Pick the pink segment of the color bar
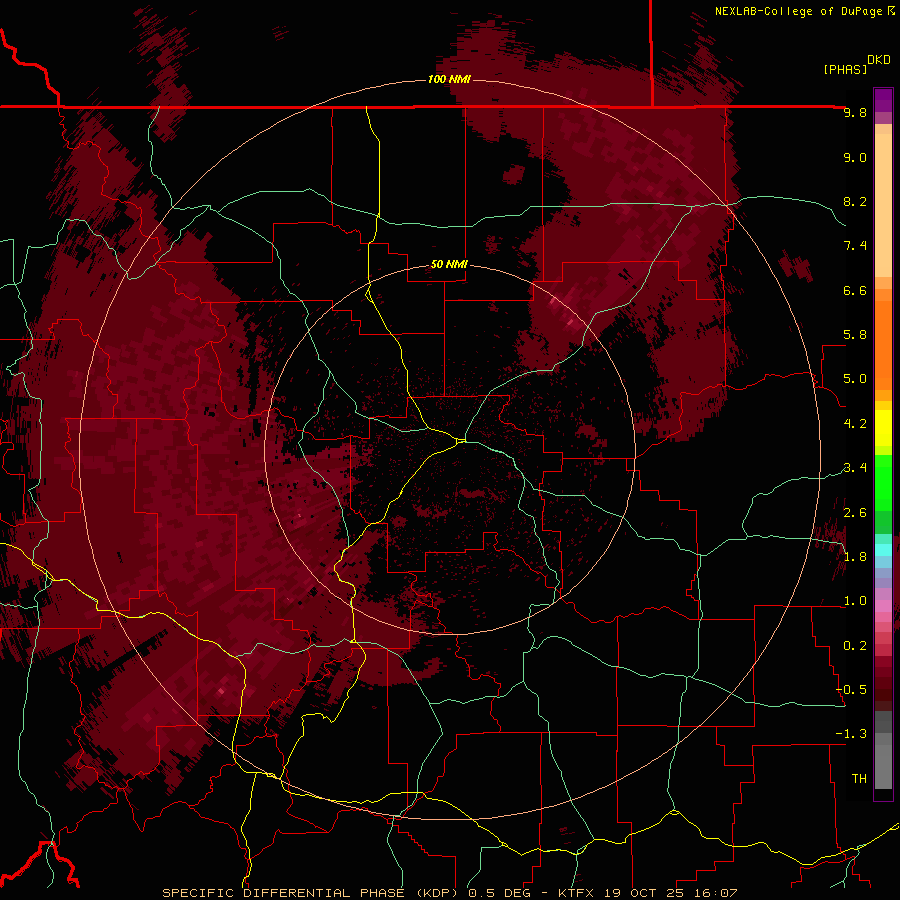The width and height of the screenshot is (900, 900). pyautogui.click(x=883, y=606)
